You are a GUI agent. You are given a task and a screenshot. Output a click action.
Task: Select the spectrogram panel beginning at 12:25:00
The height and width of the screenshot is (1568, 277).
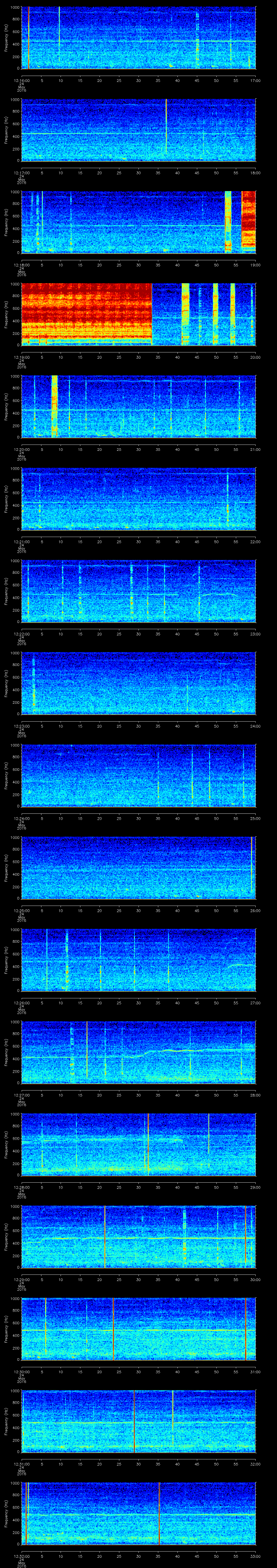click(x=139, y=868)
